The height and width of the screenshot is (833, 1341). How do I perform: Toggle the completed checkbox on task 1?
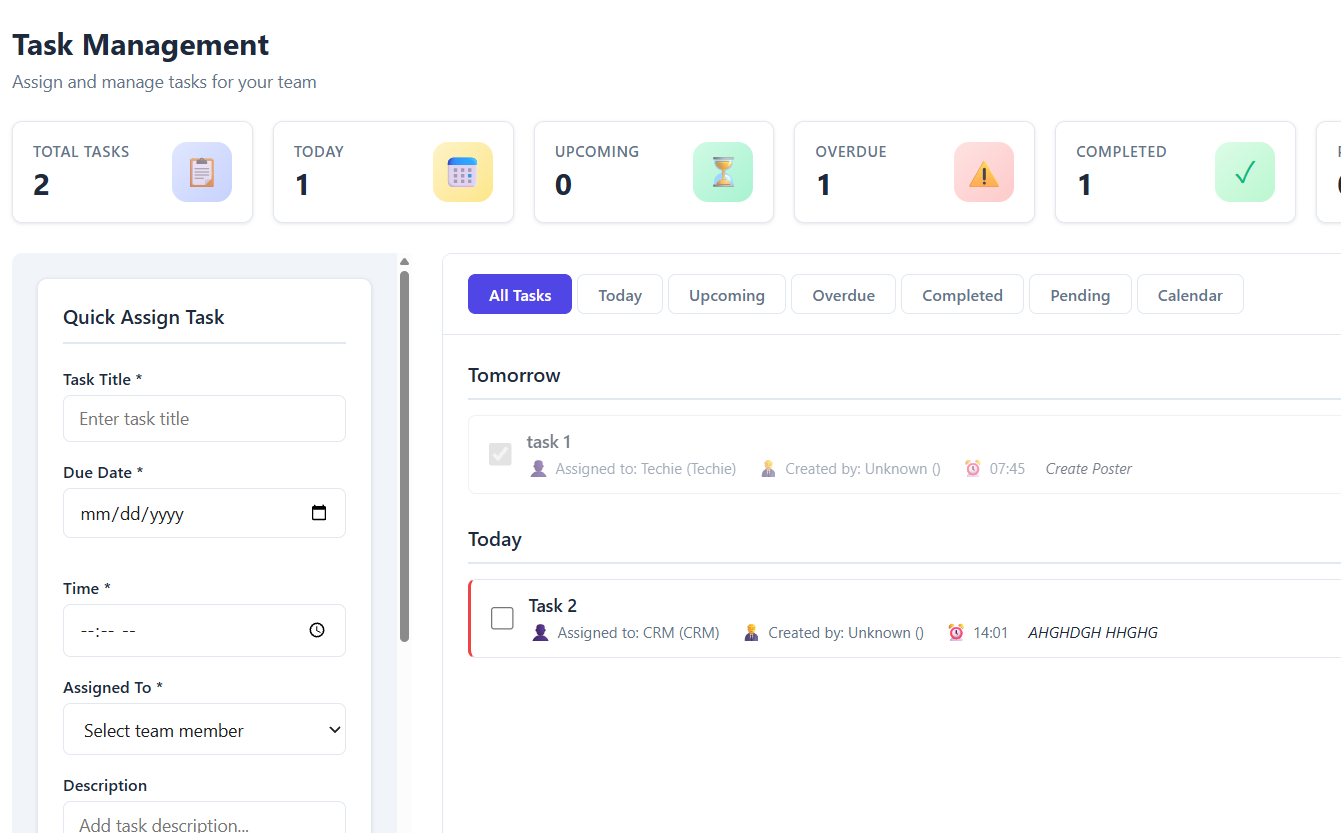click(500, 453)
